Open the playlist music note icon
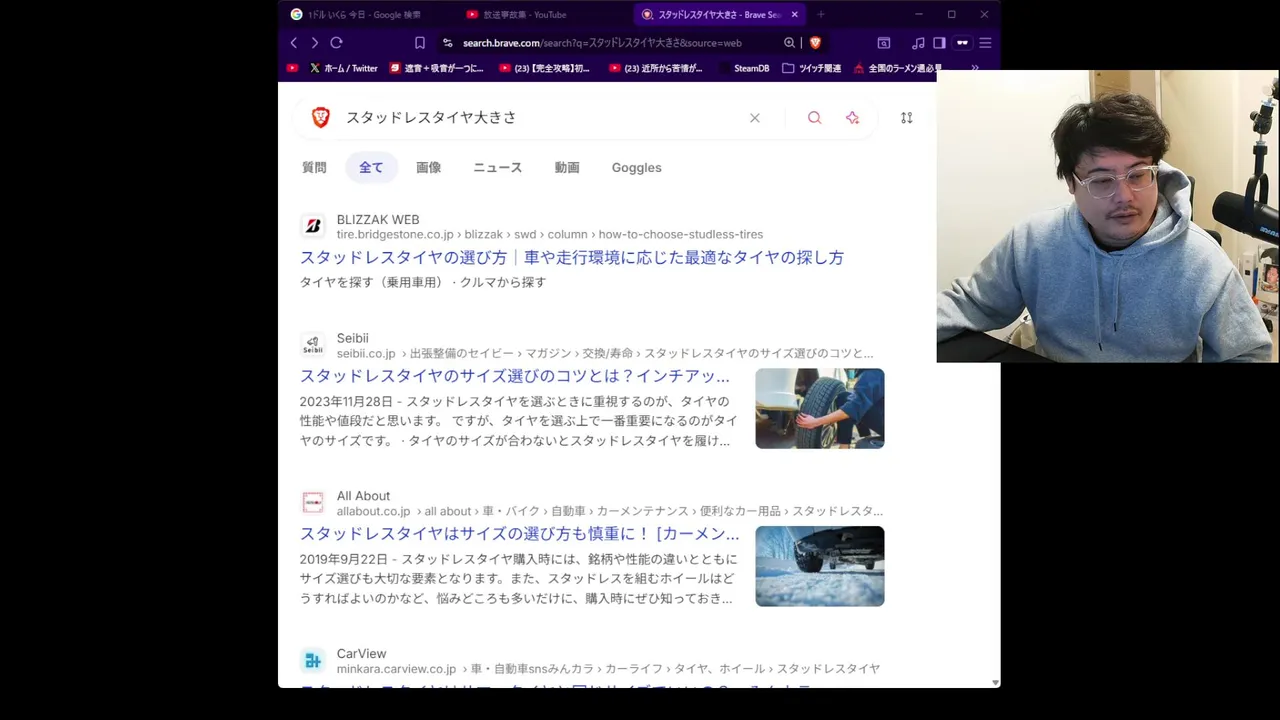Viewport: 1280px width, 720px height. (918, 43)
